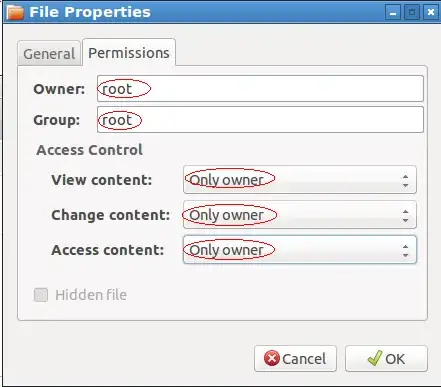This screenshot has width=441, height=387.
Task: Toggle the Hidden file checkbox
Action: (x=41, y=295)
